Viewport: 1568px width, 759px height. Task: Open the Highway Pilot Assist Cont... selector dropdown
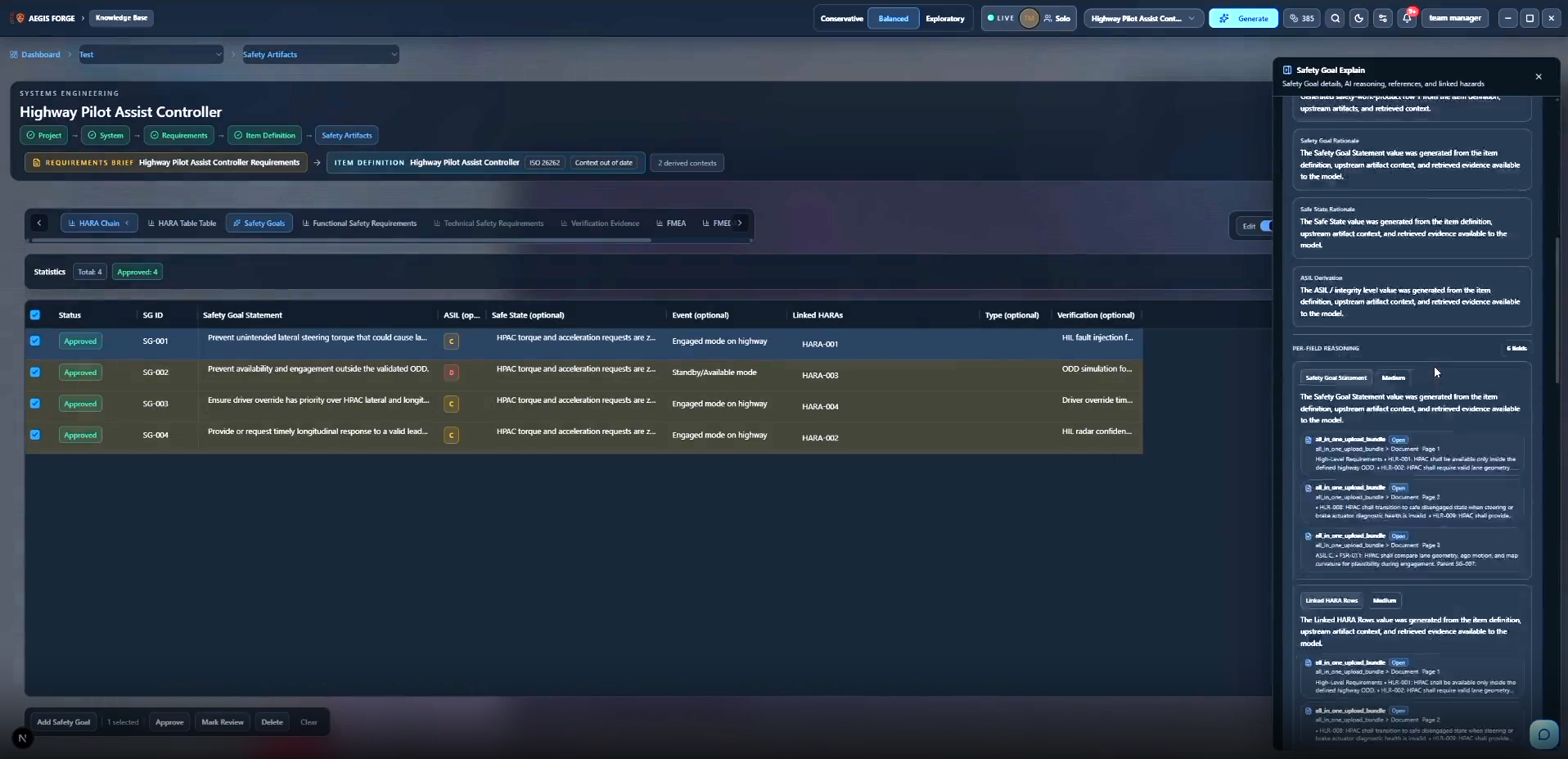click(x=1143, y=18)
